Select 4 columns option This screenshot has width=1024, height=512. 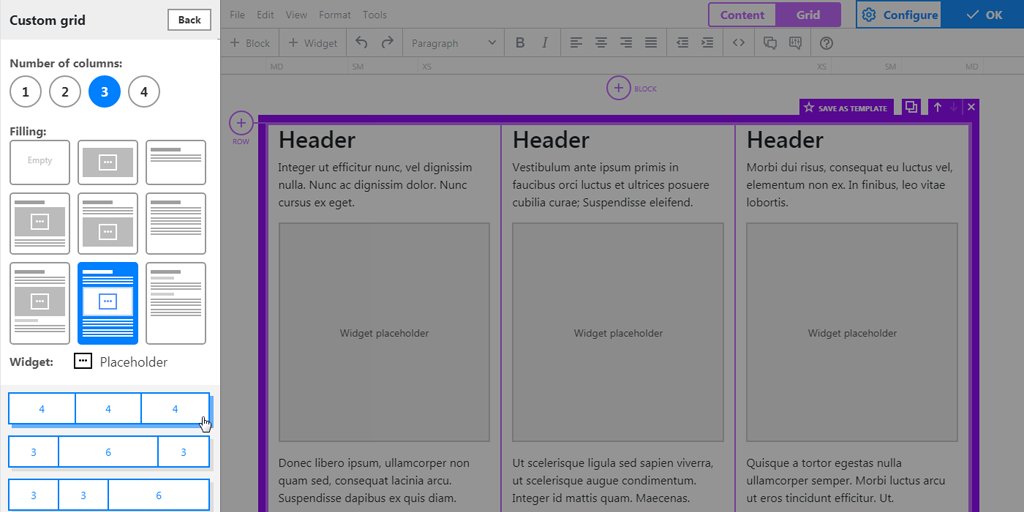pyautogui.click(x=144, y=91)
